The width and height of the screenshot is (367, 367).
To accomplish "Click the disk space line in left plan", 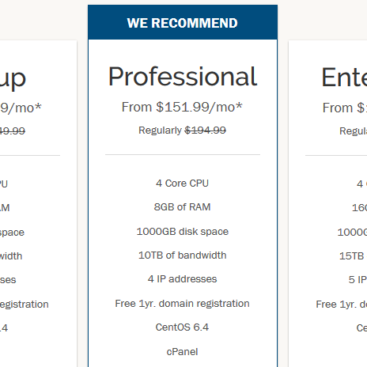I will pos(12,232).
